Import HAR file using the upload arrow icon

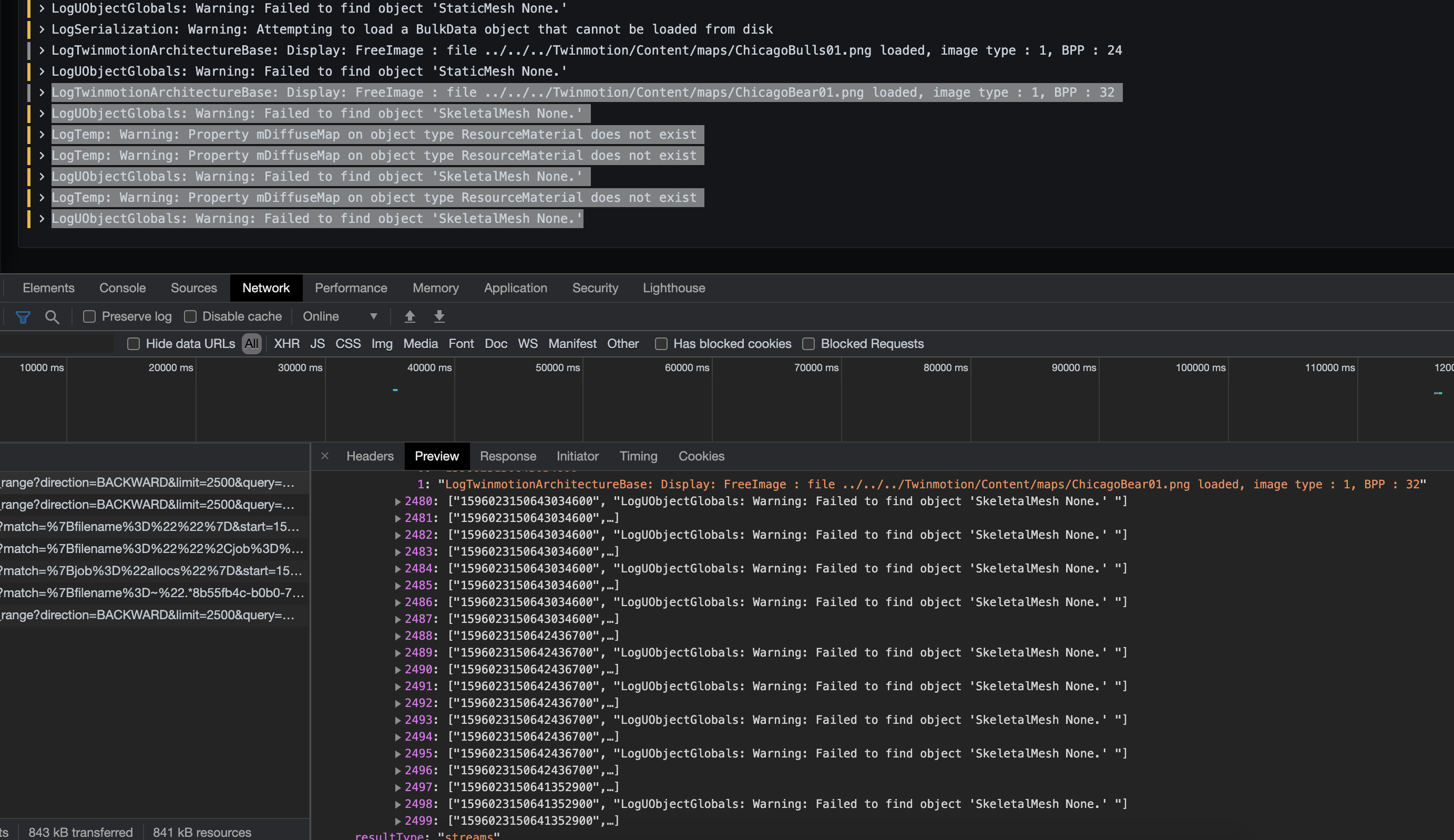(x=409, y=316)
